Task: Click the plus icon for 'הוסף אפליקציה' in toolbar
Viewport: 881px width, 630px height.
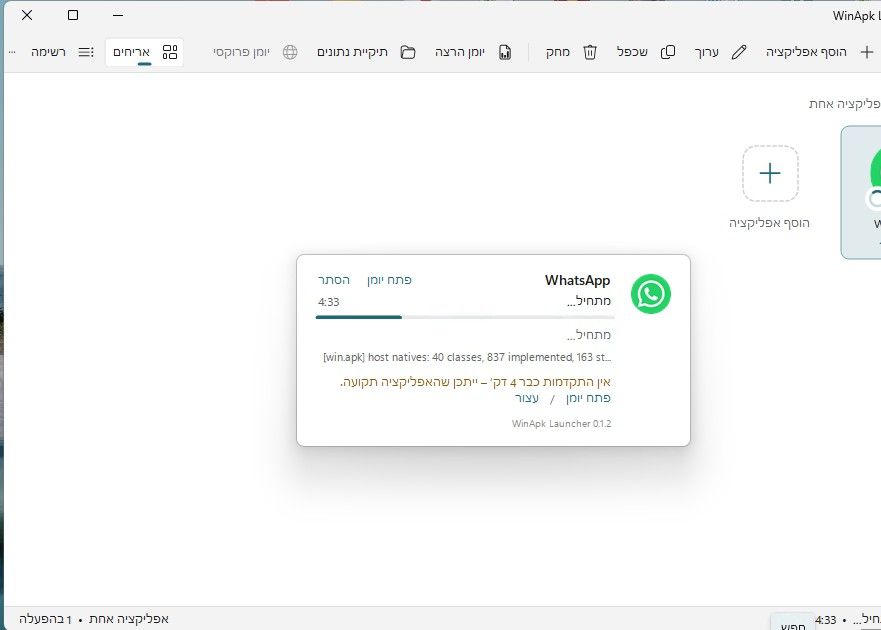Action: (x=866, y=52)
